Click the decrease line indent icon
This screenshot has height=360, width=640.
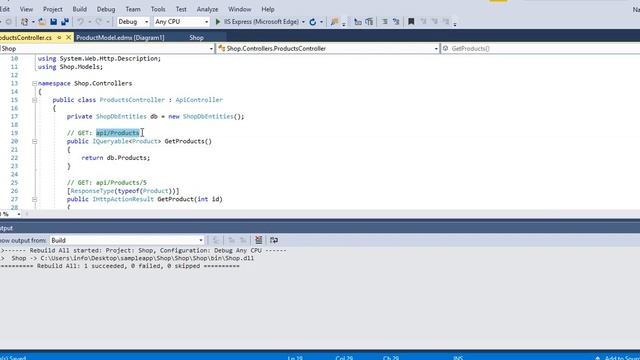[384, 22]
